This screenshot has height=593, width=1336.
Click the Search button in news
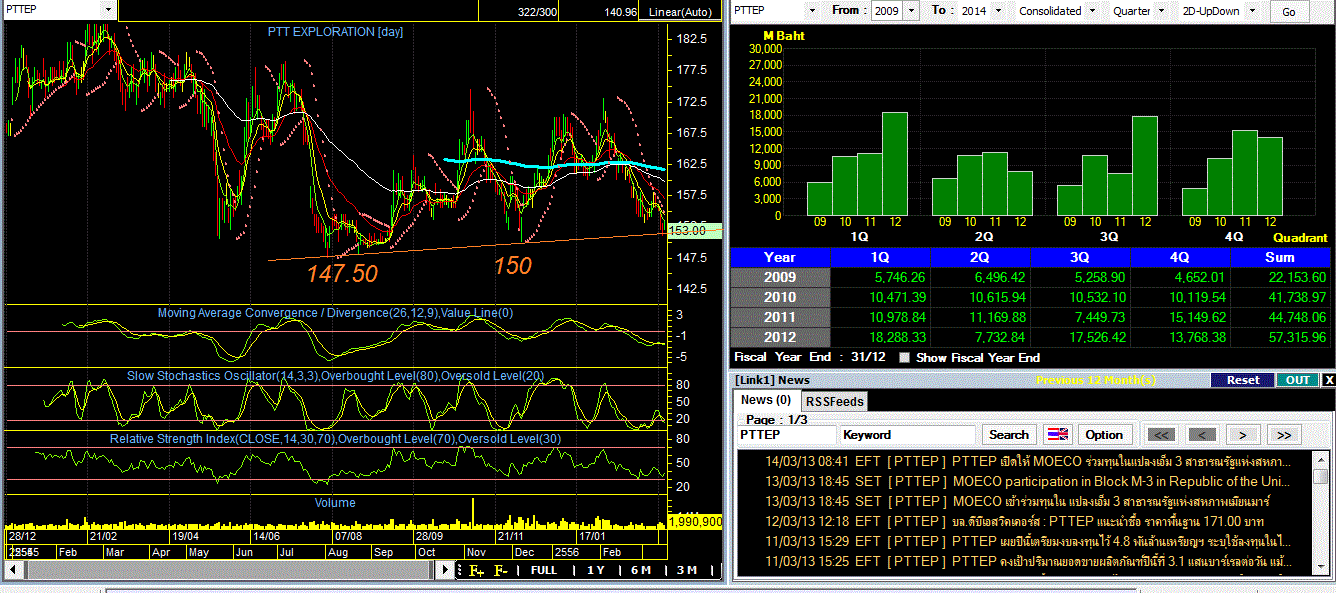tap(1008, 435)
